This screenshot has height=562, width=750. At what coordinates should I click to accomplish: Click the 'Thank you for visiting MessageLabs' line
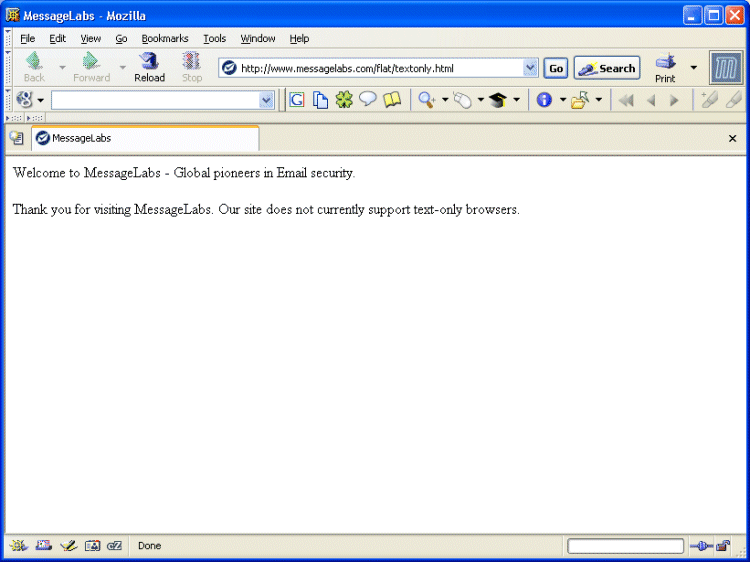pyautogui.click(x=266, y=209)
